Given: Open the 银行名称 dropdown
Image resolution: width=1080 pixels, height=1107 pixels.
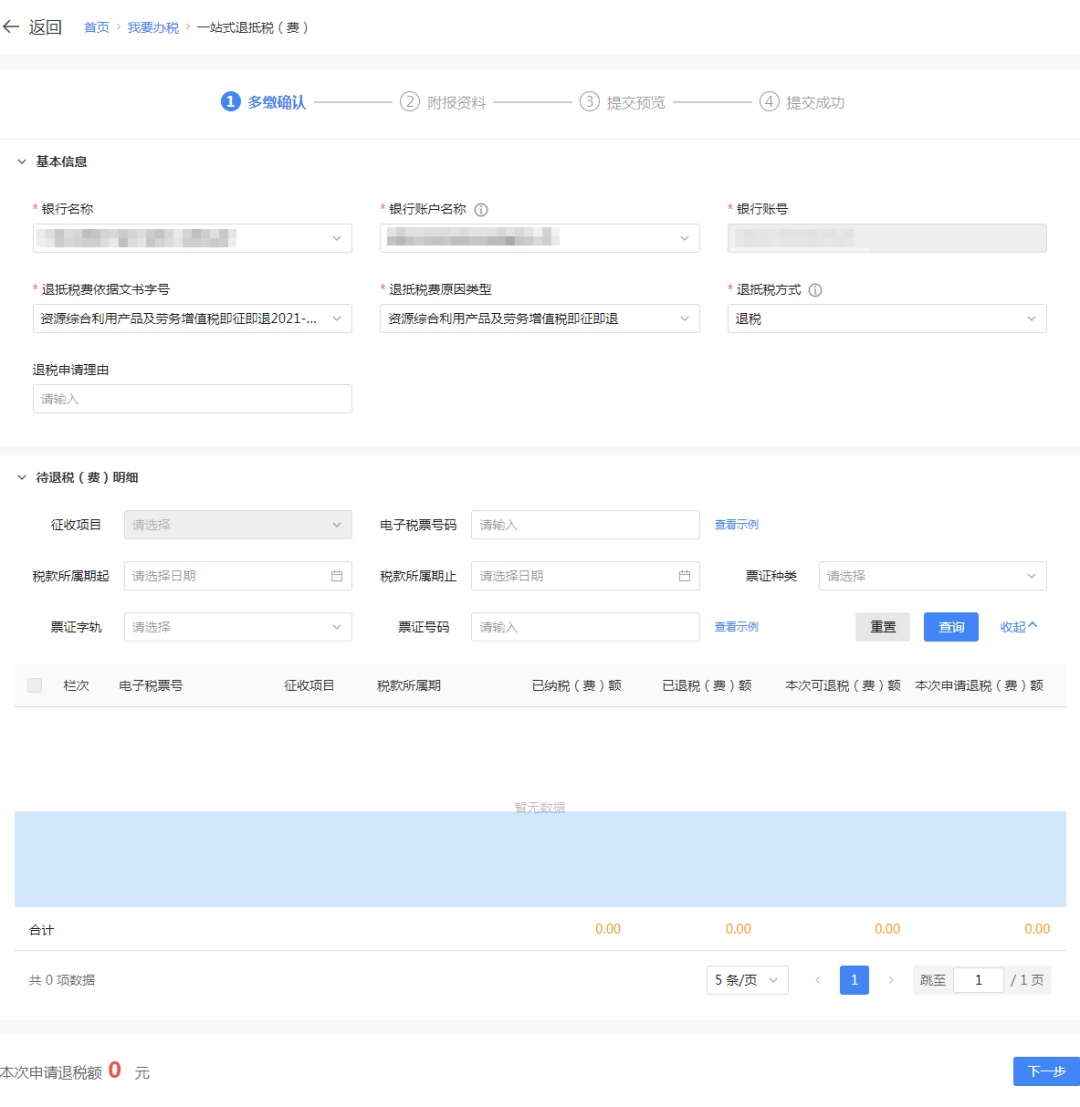Looking at the screenshot, I should (192, 238).
